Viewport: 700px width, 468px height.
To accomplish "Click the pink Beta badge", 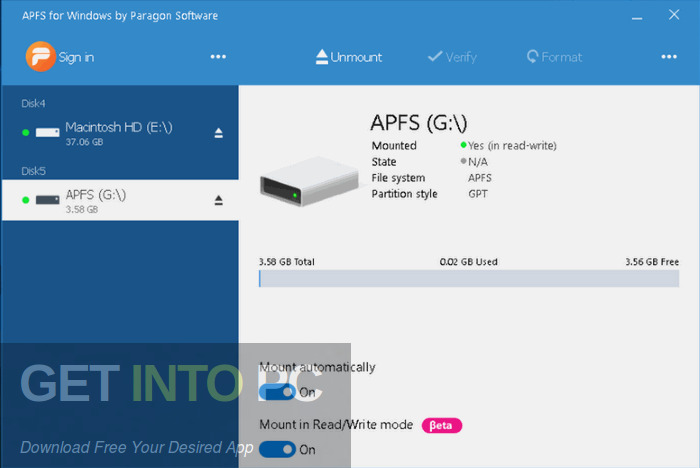I will tap(442, 425).
